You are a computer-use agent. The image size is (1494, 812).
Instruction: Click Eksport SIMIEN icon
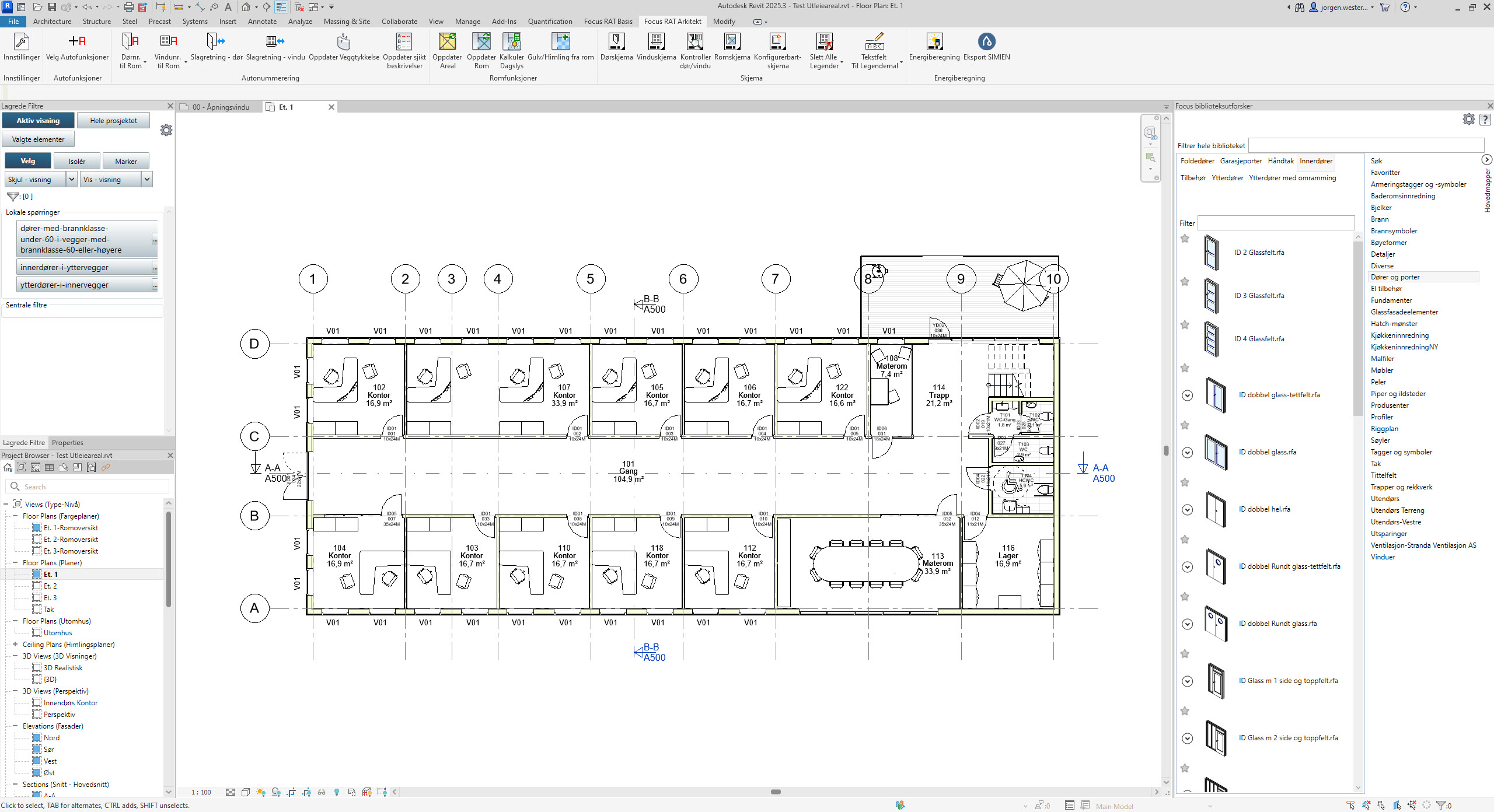(986, 41)
